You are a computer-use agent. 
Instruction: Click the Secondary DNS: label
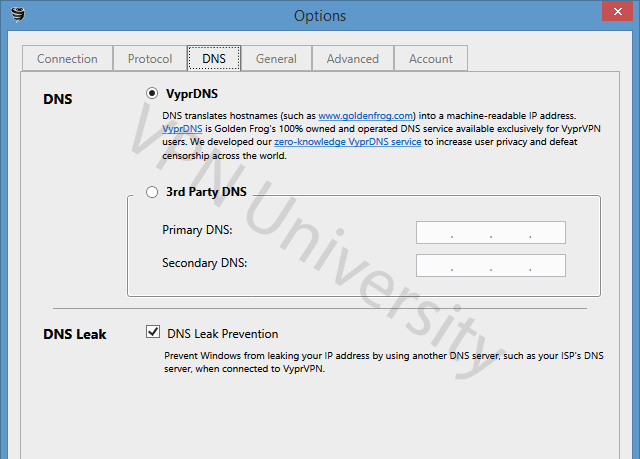pyautogui.click(x=204, y=263)
